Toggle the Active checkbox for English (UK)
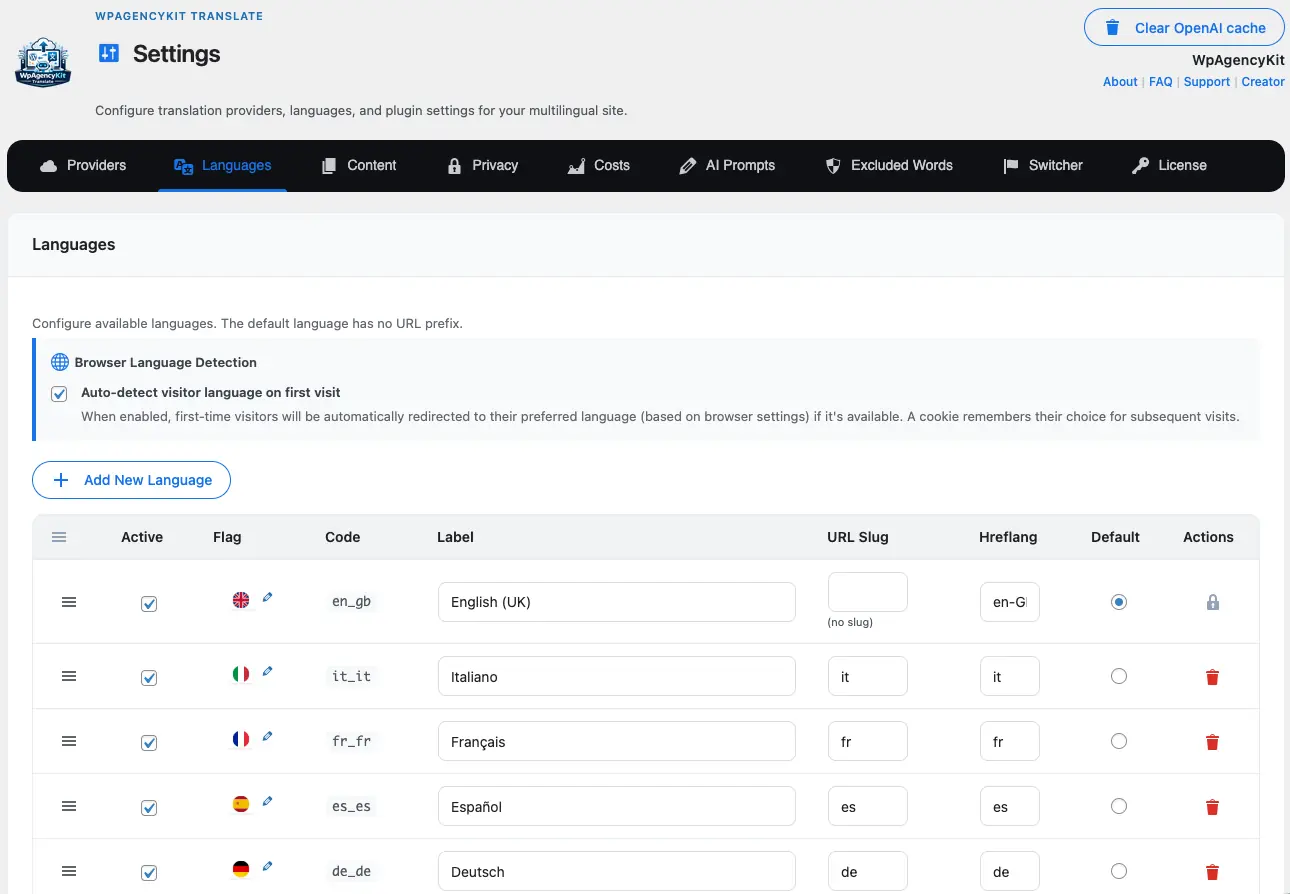Viewport: 1290px width, 894px height. click(149, 604)
